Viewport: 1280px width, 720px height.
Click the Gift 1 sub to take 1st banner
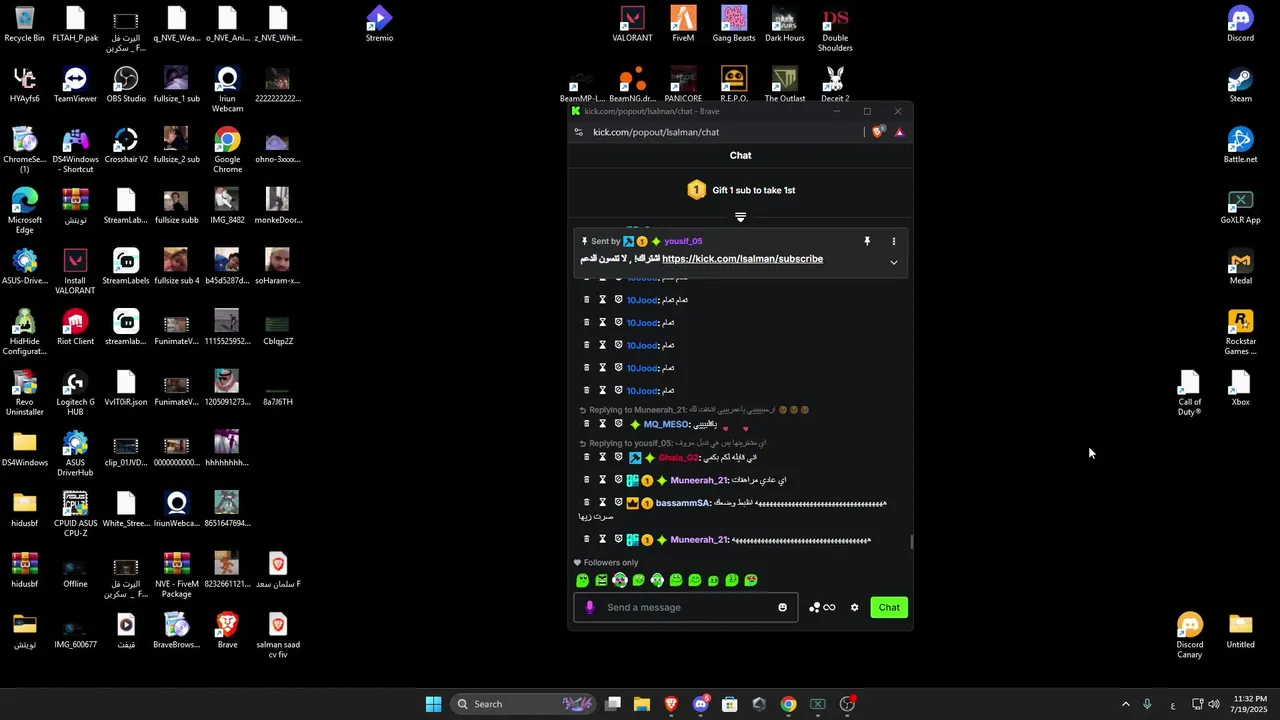(x=741, y=190)
